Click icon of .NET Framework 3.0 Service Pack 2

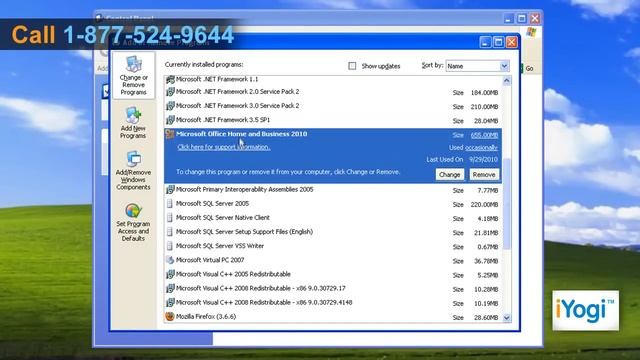[x=170, y=106]
